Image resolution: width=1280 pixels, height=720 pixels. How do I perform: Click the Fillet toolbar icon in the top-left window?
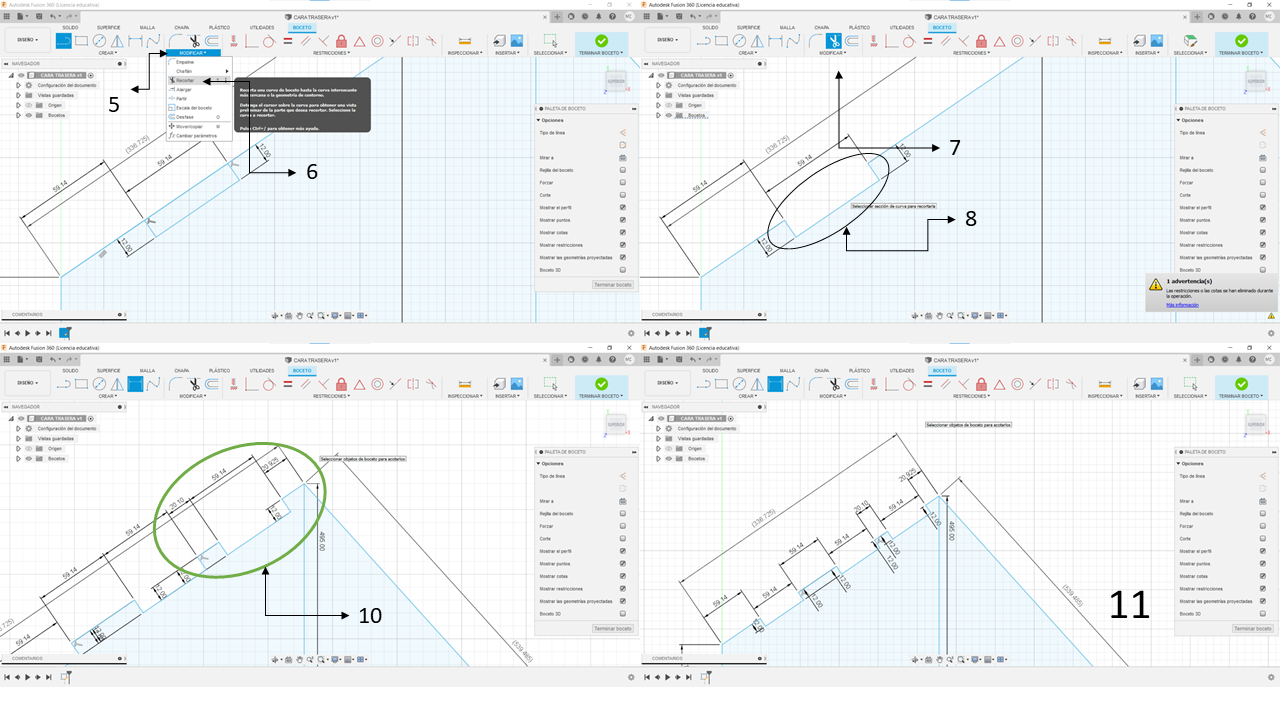(x=176, y=41)
